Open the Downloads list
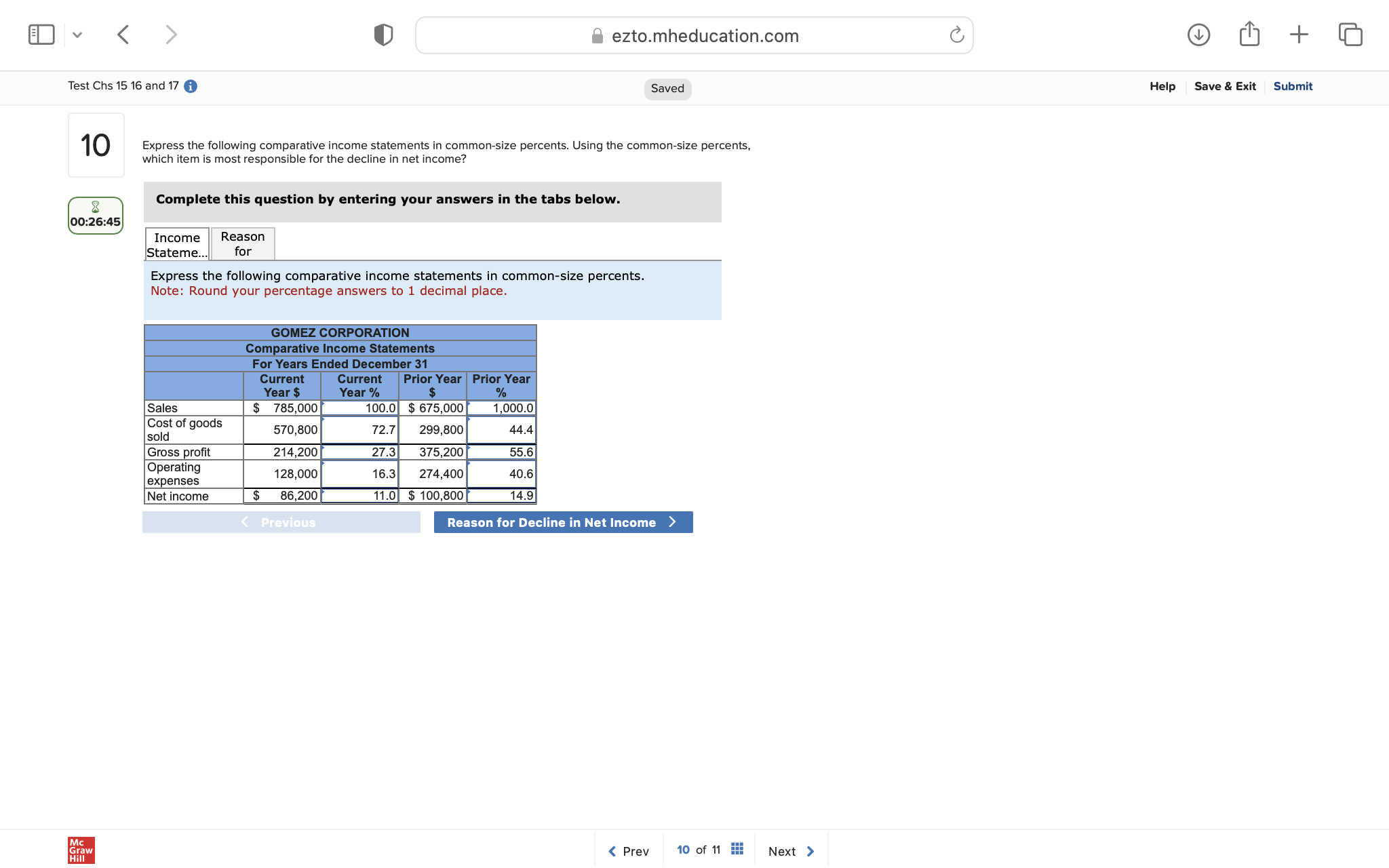This screenshot has height=868, width=1389. [x=1198, y=34]
